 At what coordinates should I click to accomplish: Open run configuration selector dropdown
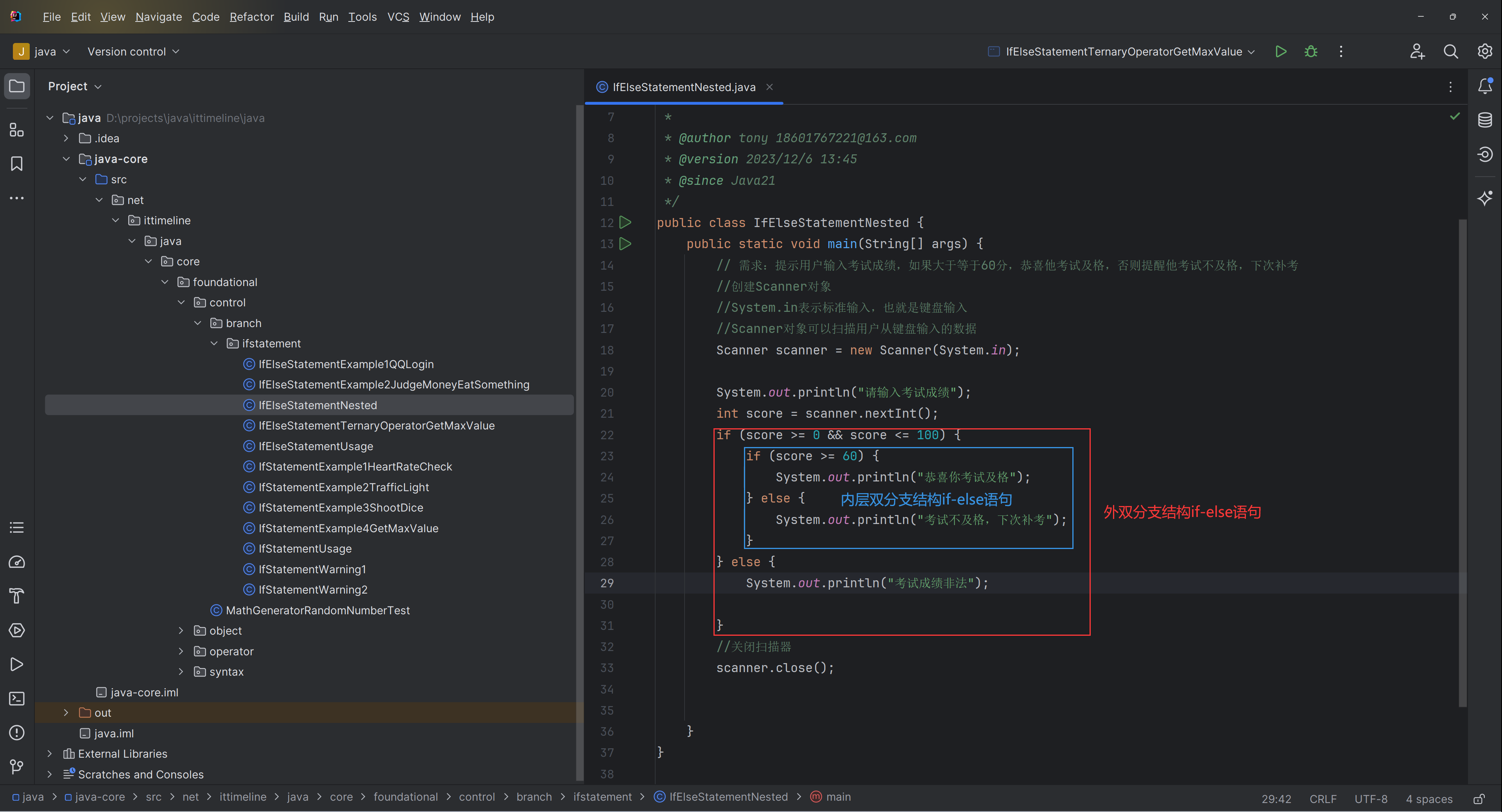[x=1121, y=51]
